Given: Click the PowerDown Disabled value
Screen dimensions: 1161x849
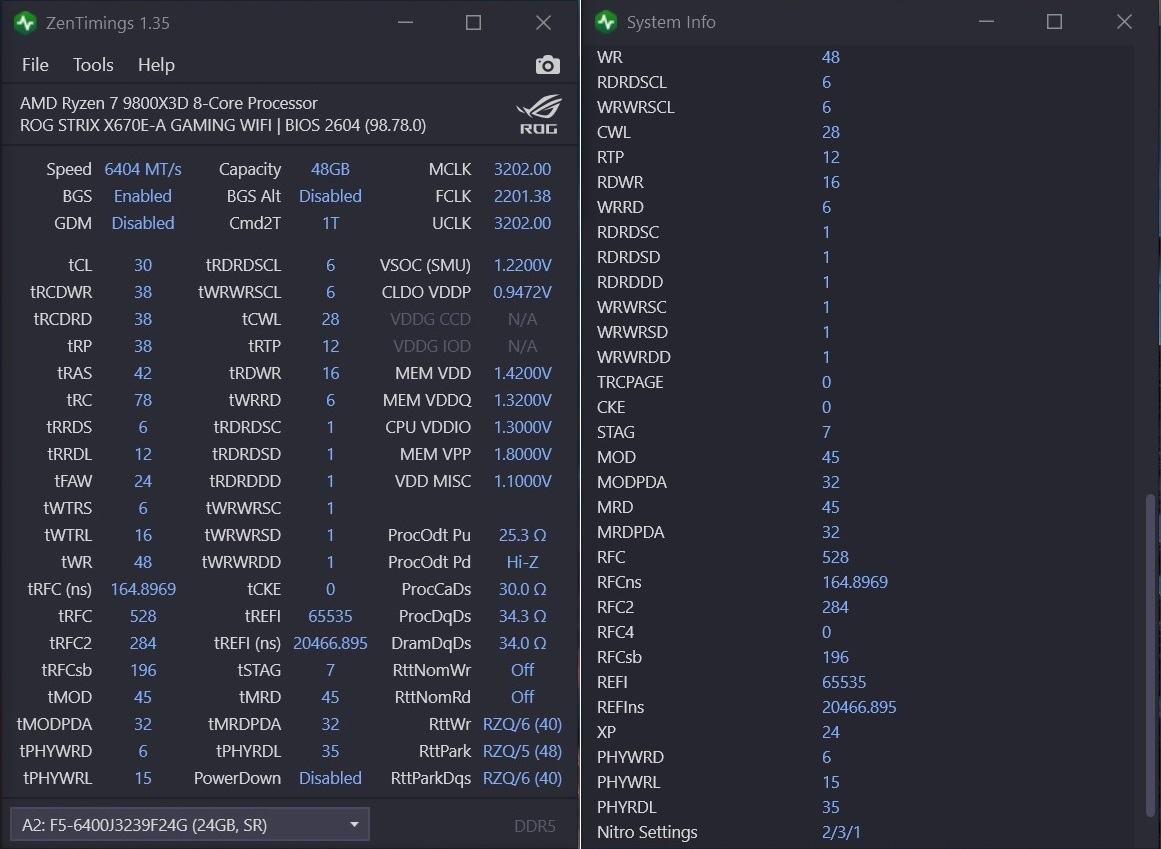Looking at the screenshot, I should [x=330, y=778].
